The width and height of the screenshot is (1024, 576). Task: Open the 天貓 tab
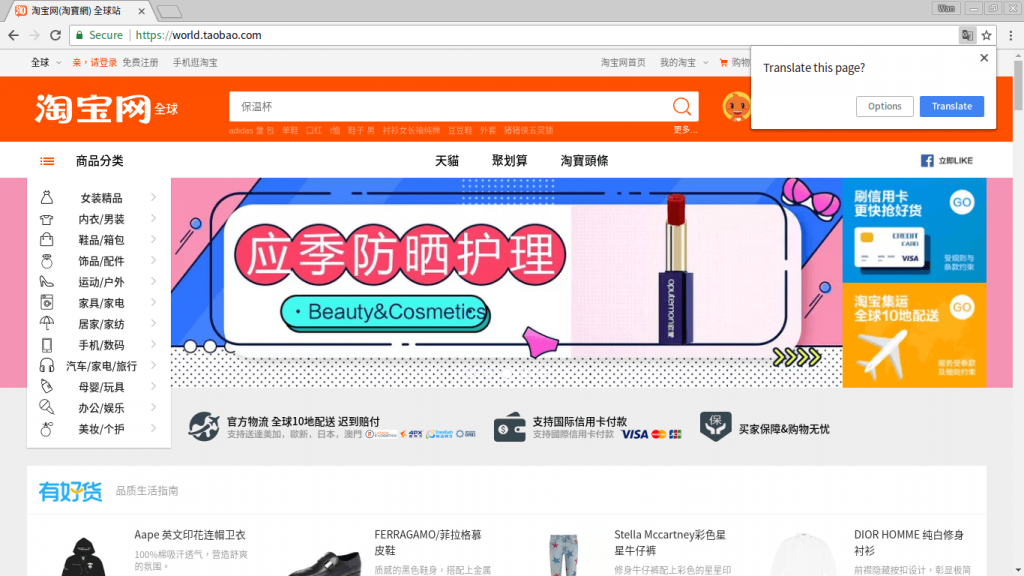[447, 161]
